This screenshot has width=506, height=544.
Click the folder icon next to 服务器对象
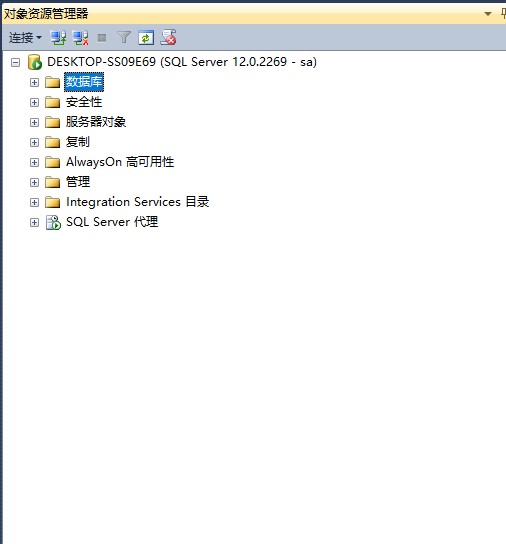click(52, 122)
